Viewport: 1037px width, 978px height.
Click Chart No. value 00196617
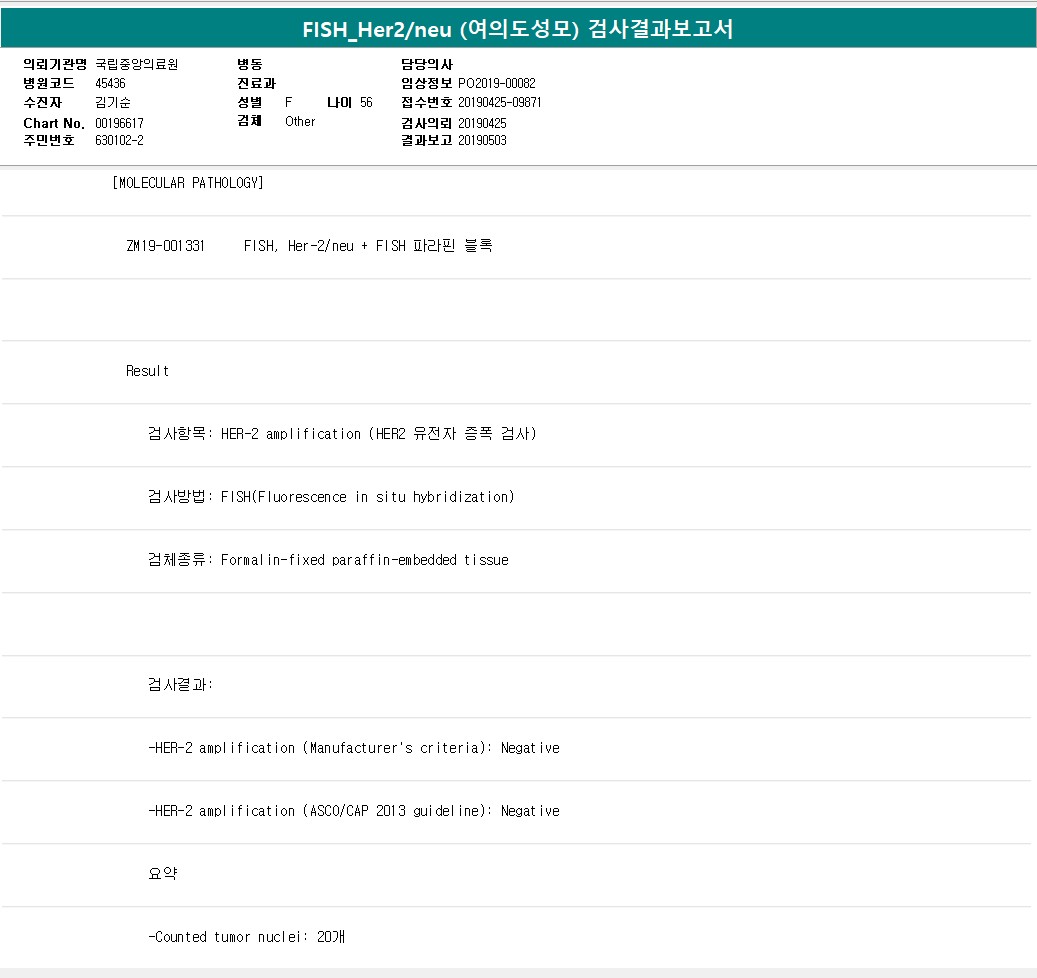(119, 123)
